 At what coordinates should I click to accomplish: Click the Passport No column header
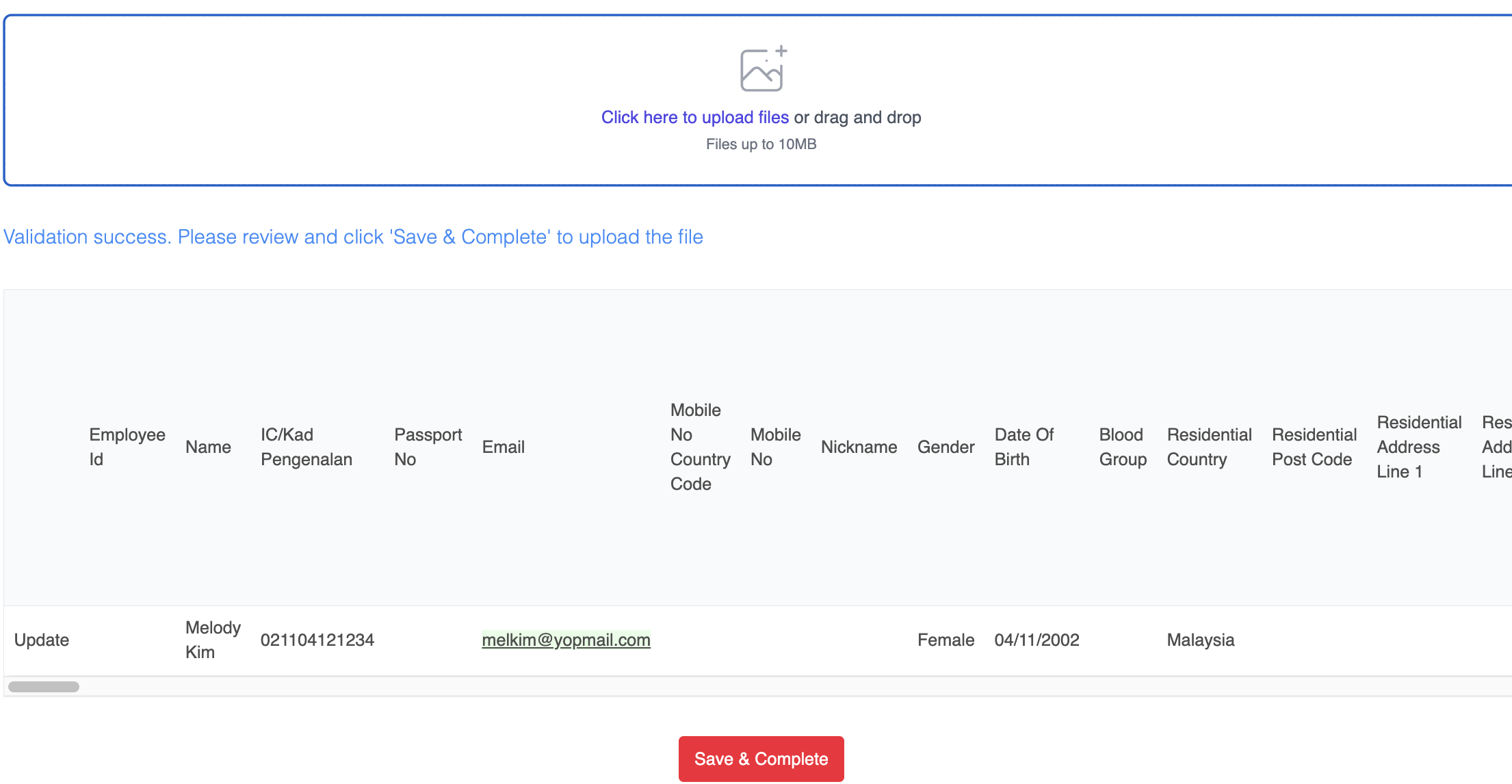[x=428, y=447]
